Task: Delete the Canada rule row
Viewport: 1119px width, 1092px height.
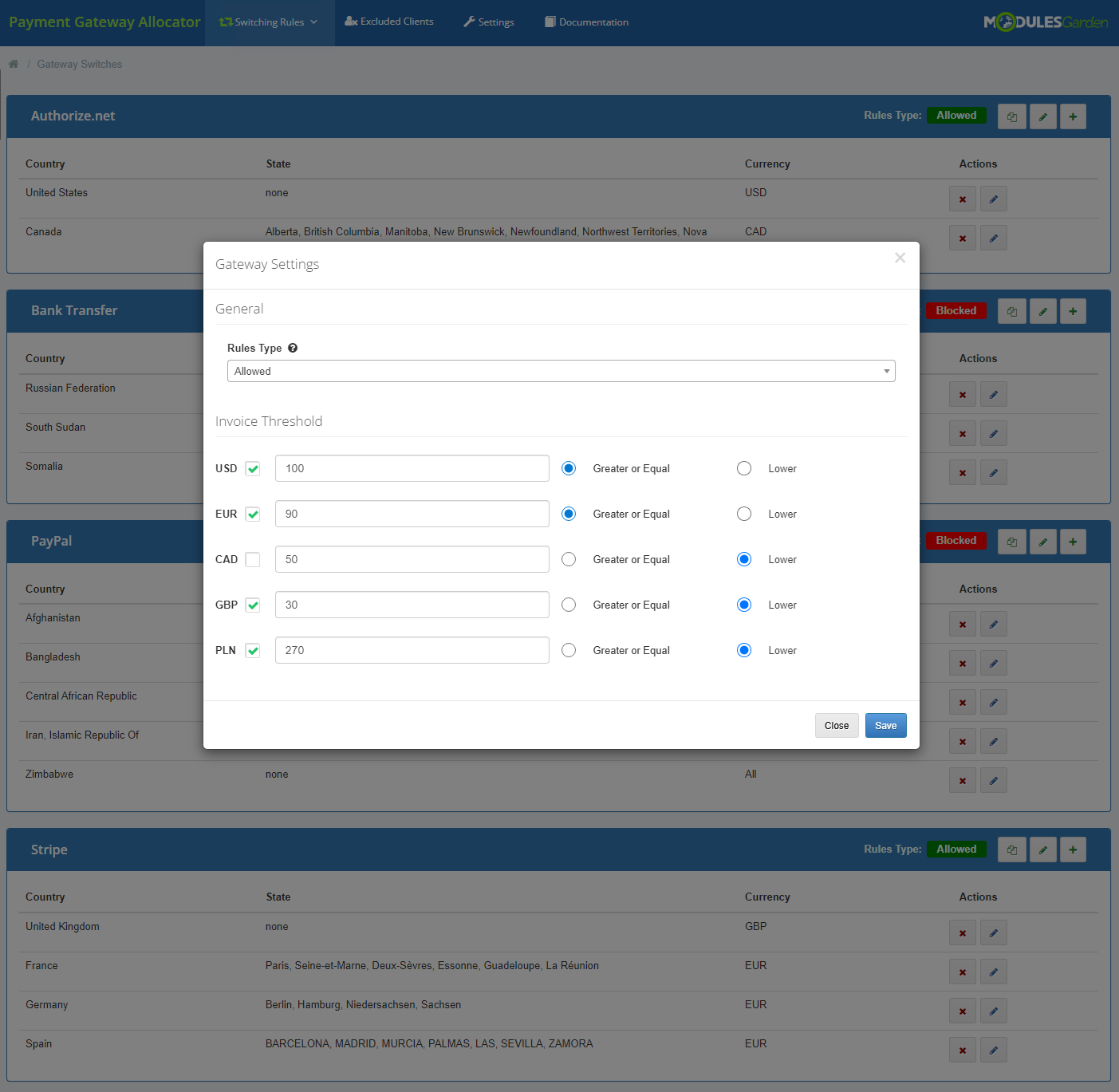Action: (x=963, y=238)
